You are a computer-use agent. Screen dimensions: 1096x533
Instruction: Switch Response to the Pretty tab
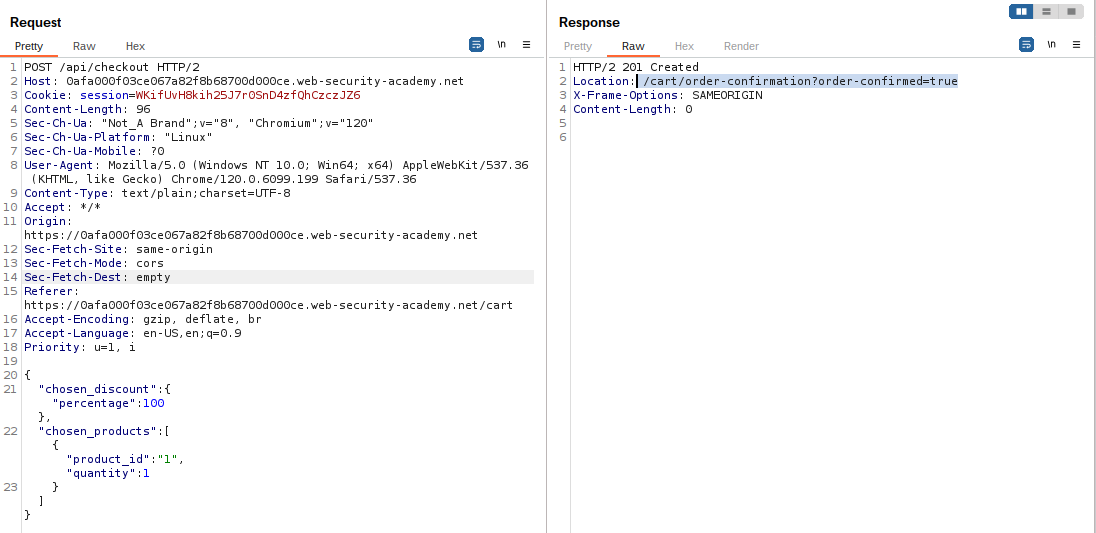pyautogui.click(x=578, y=46)
